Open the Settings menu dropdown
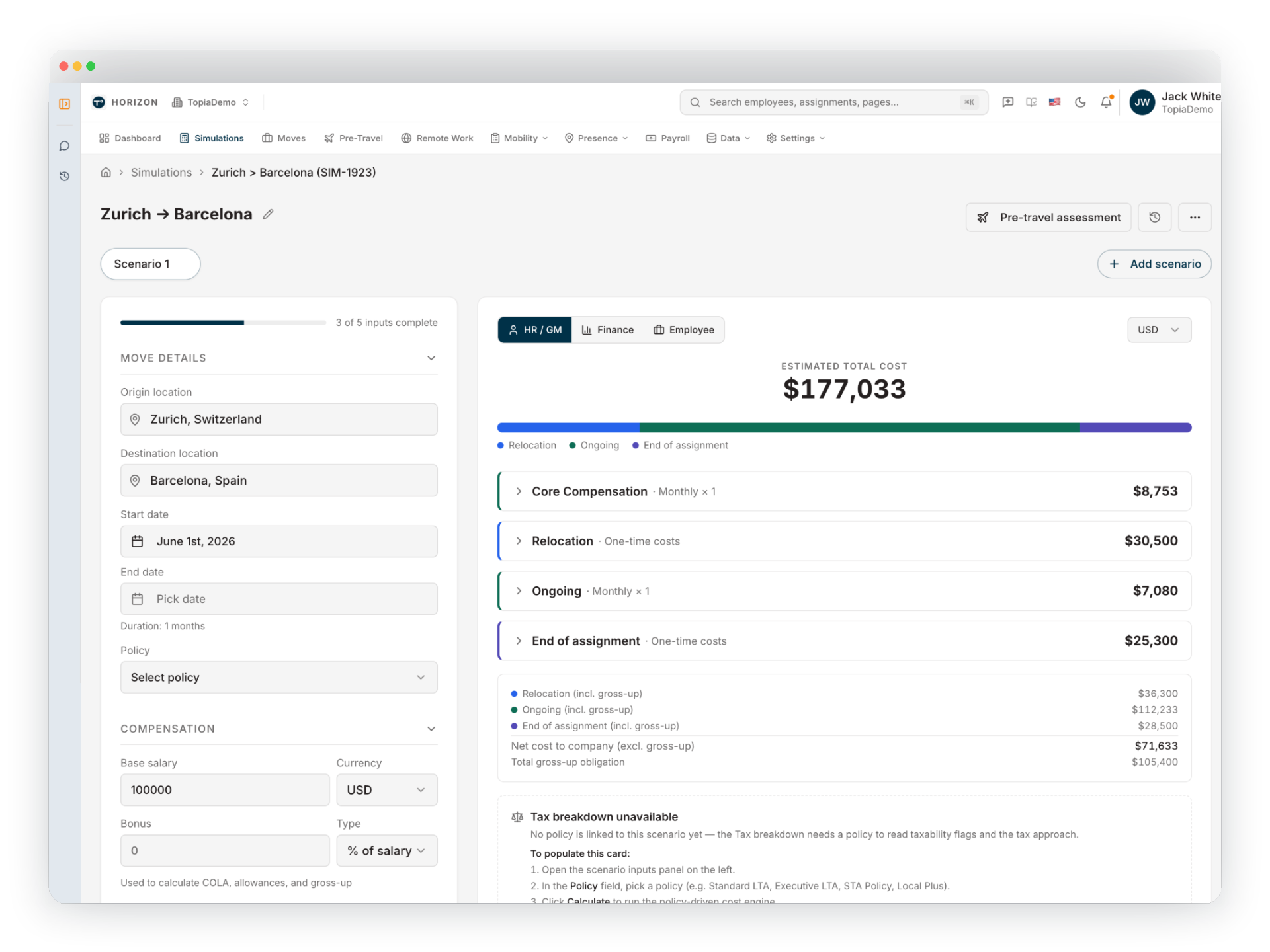 (x=796, y=138)
